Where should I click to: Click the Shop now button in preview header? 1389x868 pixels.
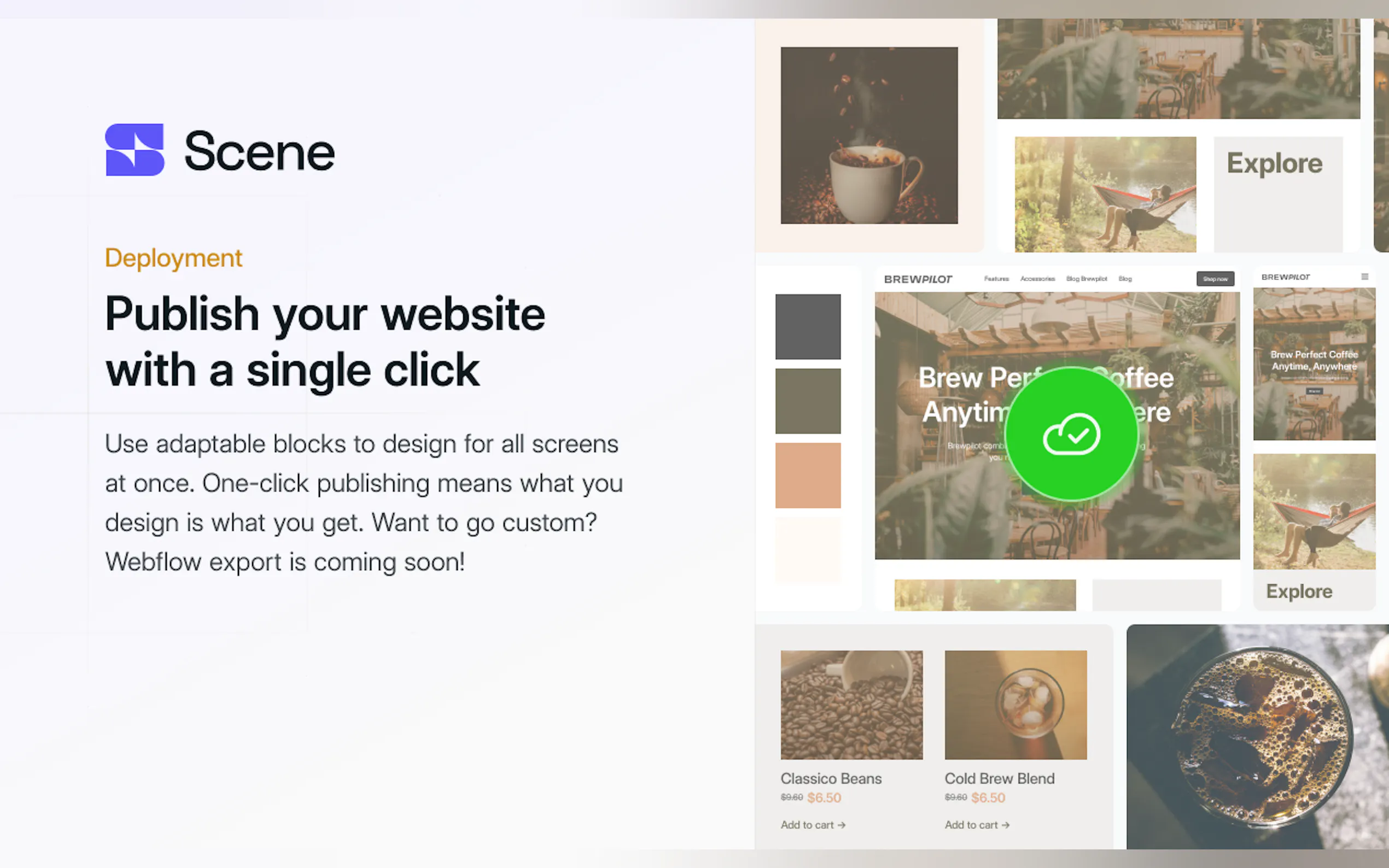coord(1215,279)
